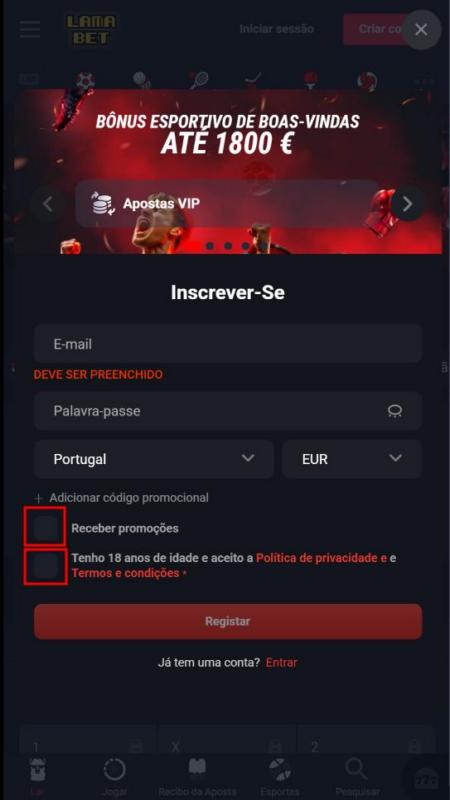Open the Termos e condições link
Image resolution: width=450 pixels, height=800 pixels.
(126, 573)
